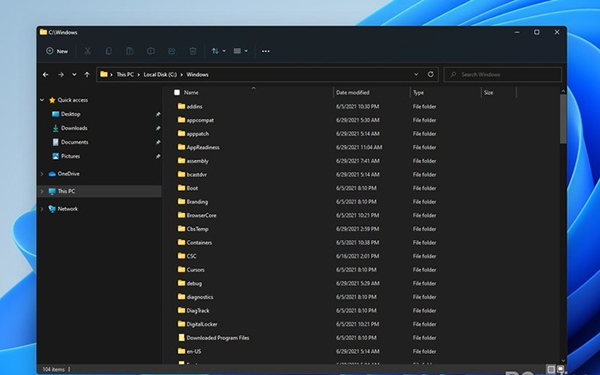Sort by the Type column header
The width and height of the screenshot is (600, 375).
(418, 93)
